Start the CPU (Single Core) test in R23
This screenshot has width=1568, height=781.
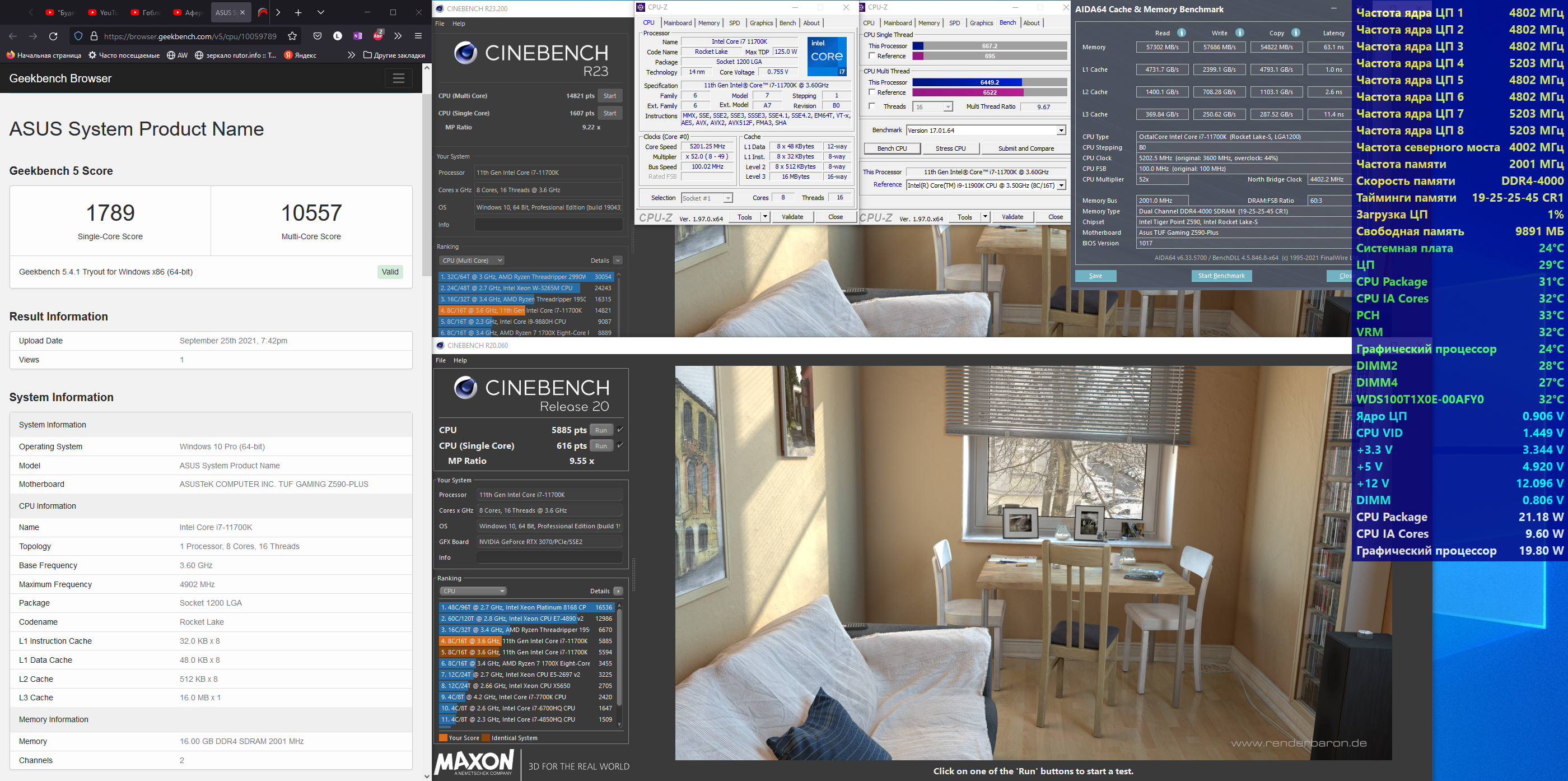click(610, 113)
